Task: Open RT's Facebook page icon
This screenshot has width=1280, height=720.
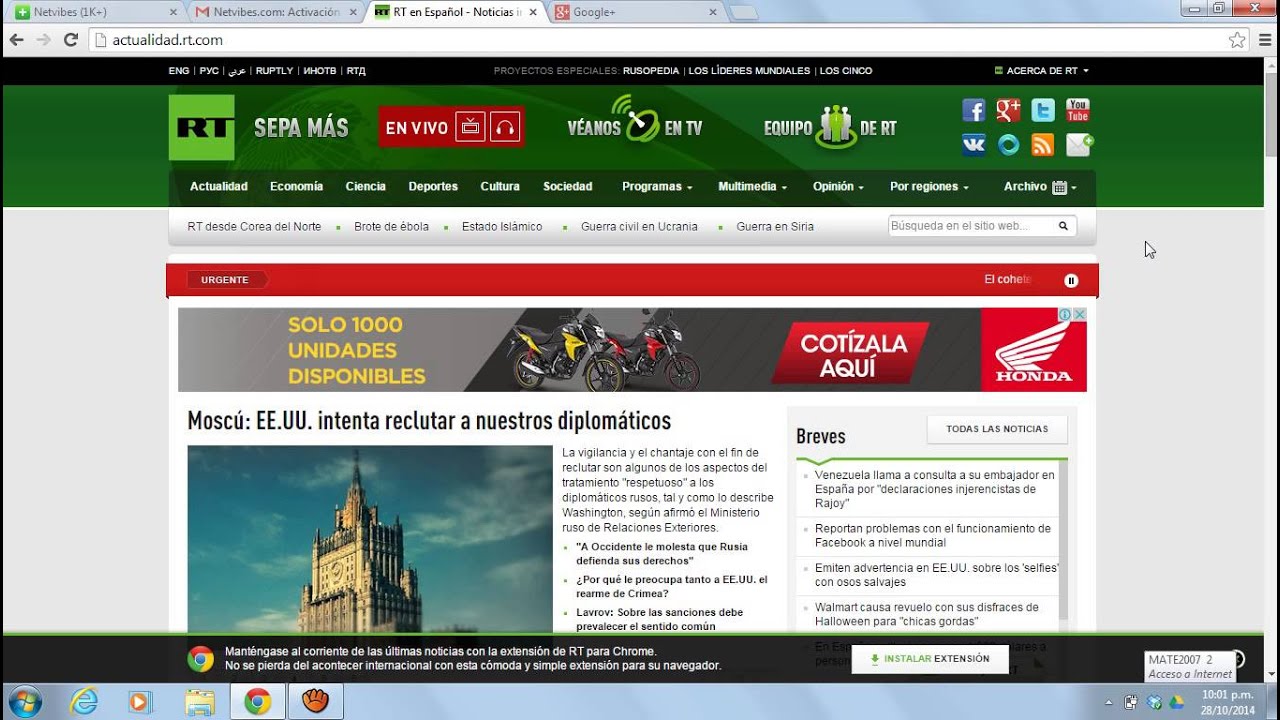Action: (973, 110)
